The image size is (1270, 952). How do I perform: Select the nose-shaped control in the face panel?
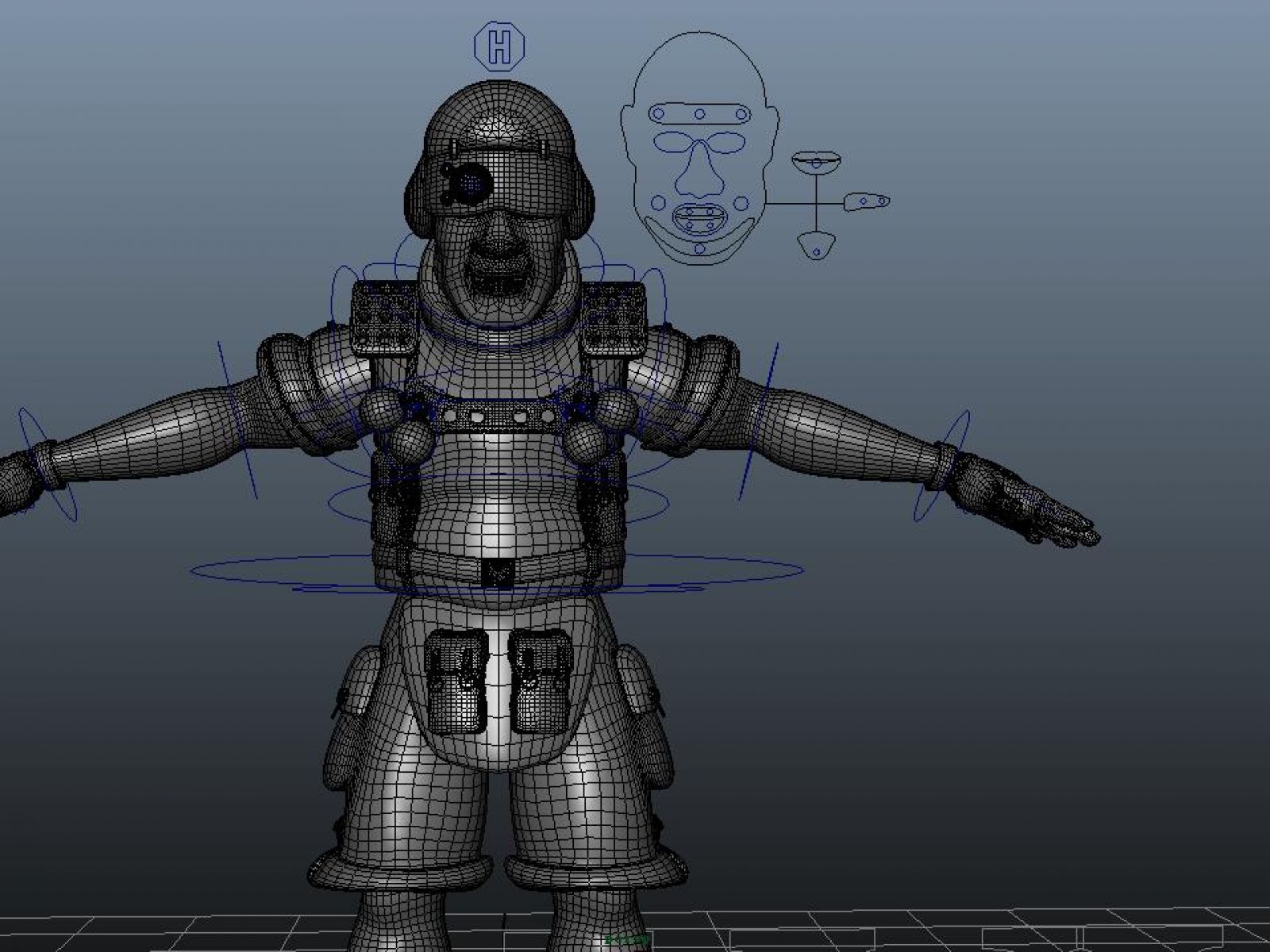pyautogui.click(x=699, y=171)
